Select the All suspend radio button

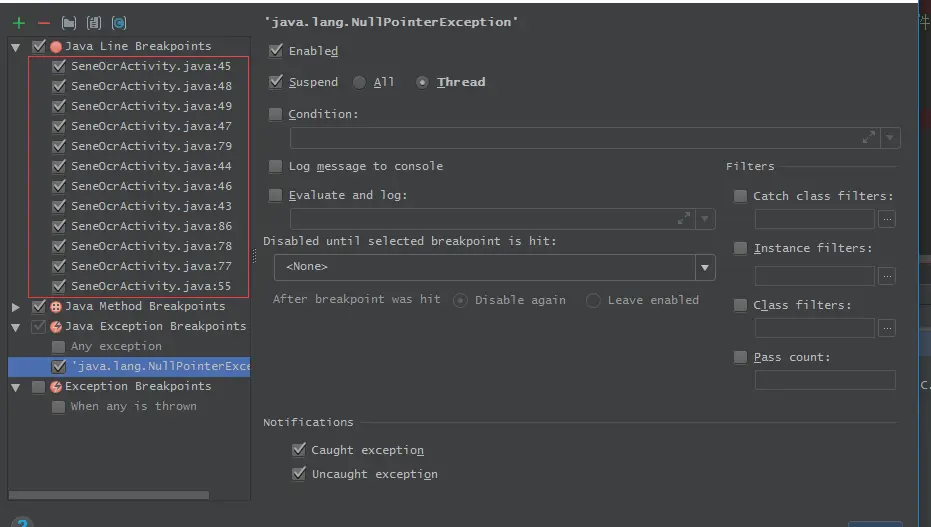tap(359, 82)
